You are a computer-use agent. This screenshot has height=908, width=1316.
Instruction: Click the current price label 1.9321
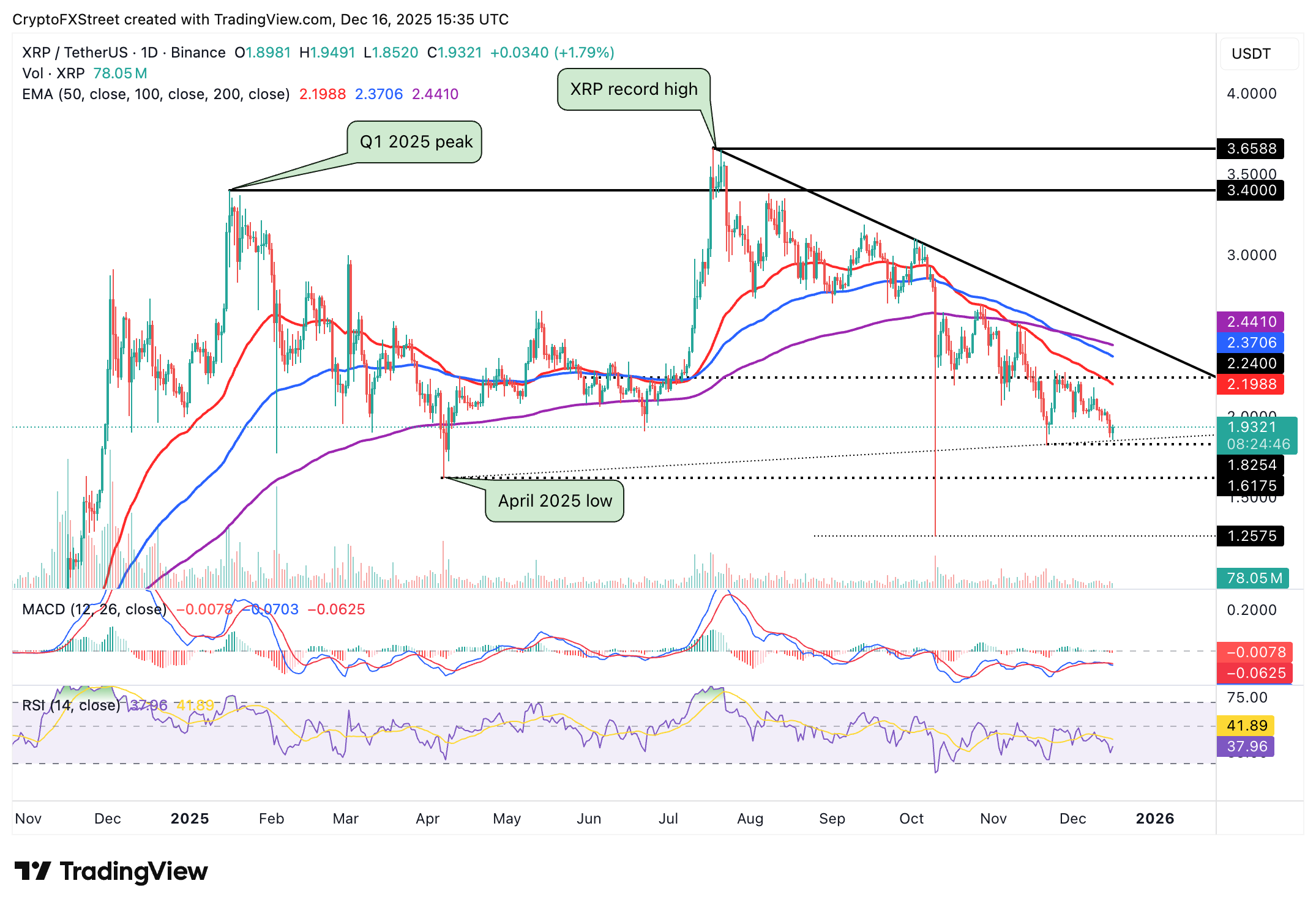coord(1252,426)
